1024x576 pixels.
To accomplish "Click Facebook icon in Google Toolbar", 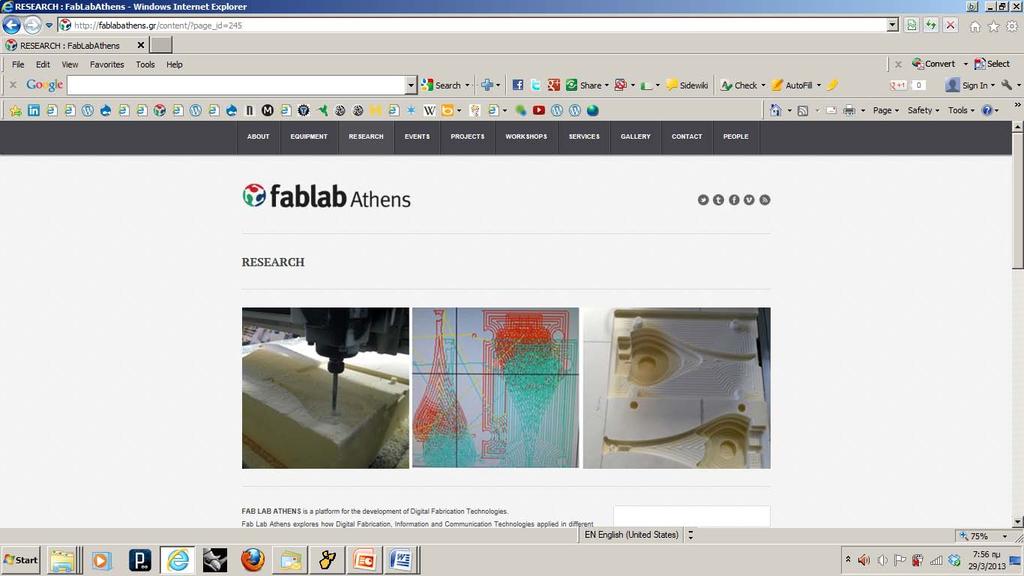I will tap(517, 85).
